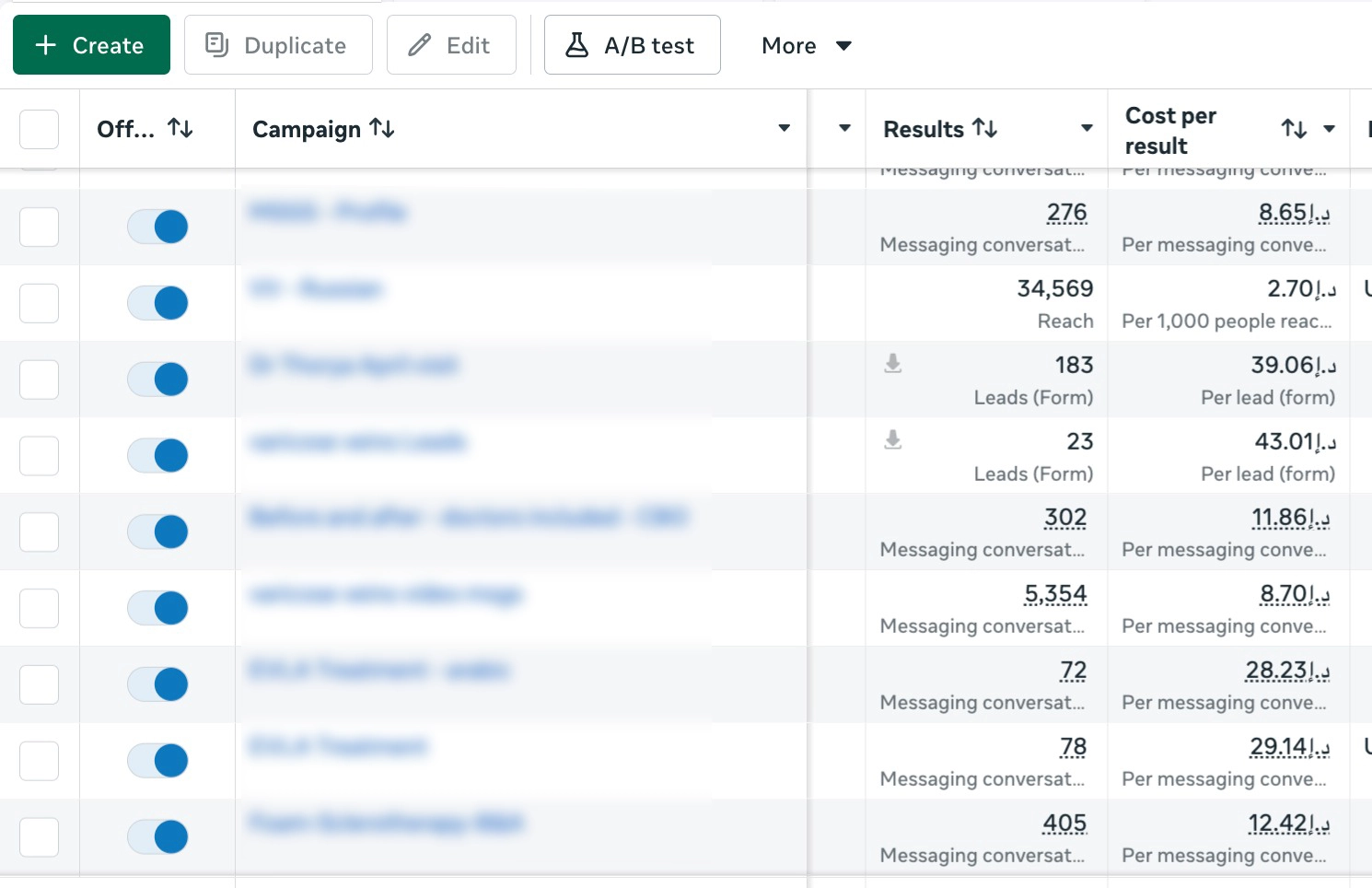This screenshot has width=1372, height=888.
Task: Click sort arrows in Off/On column header
Action: point(180,129)
